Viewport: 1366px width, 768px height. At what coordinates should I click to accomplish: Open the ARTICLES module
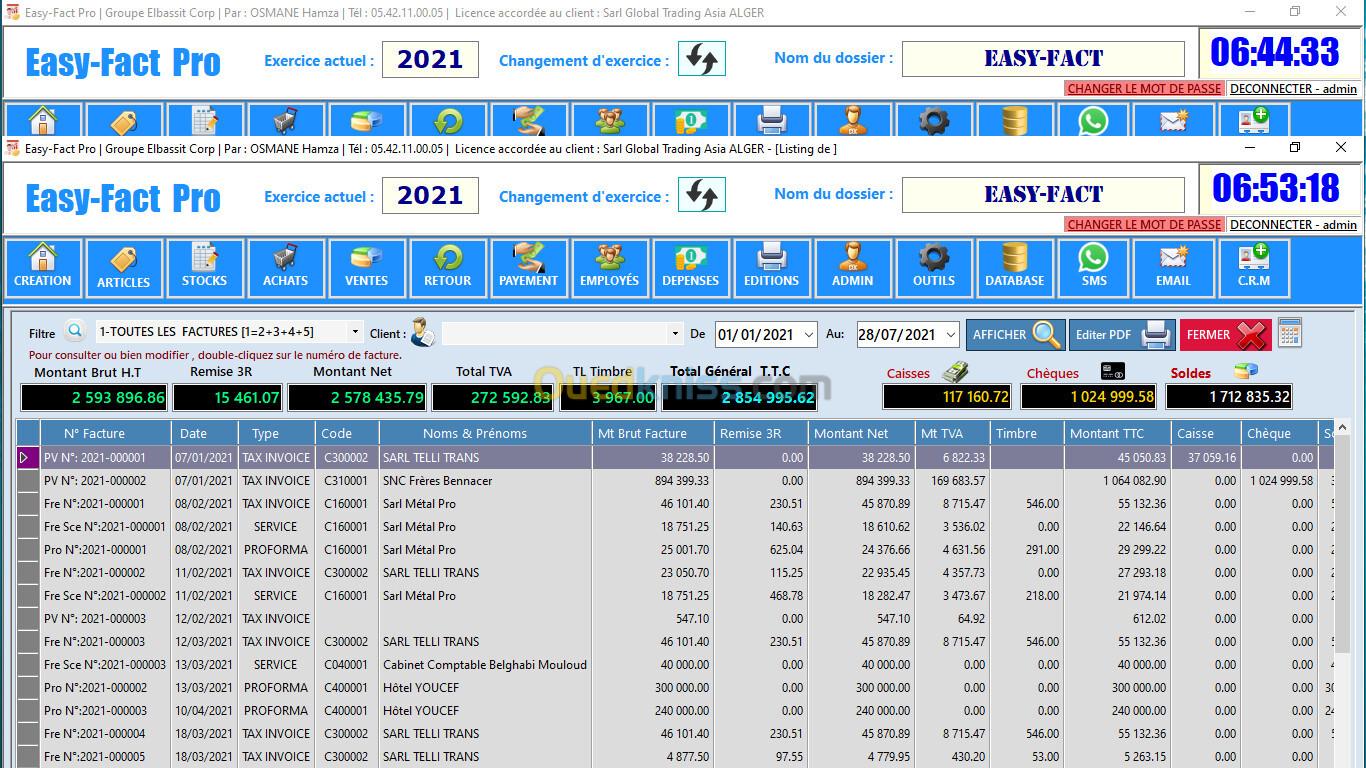point(123,267)
